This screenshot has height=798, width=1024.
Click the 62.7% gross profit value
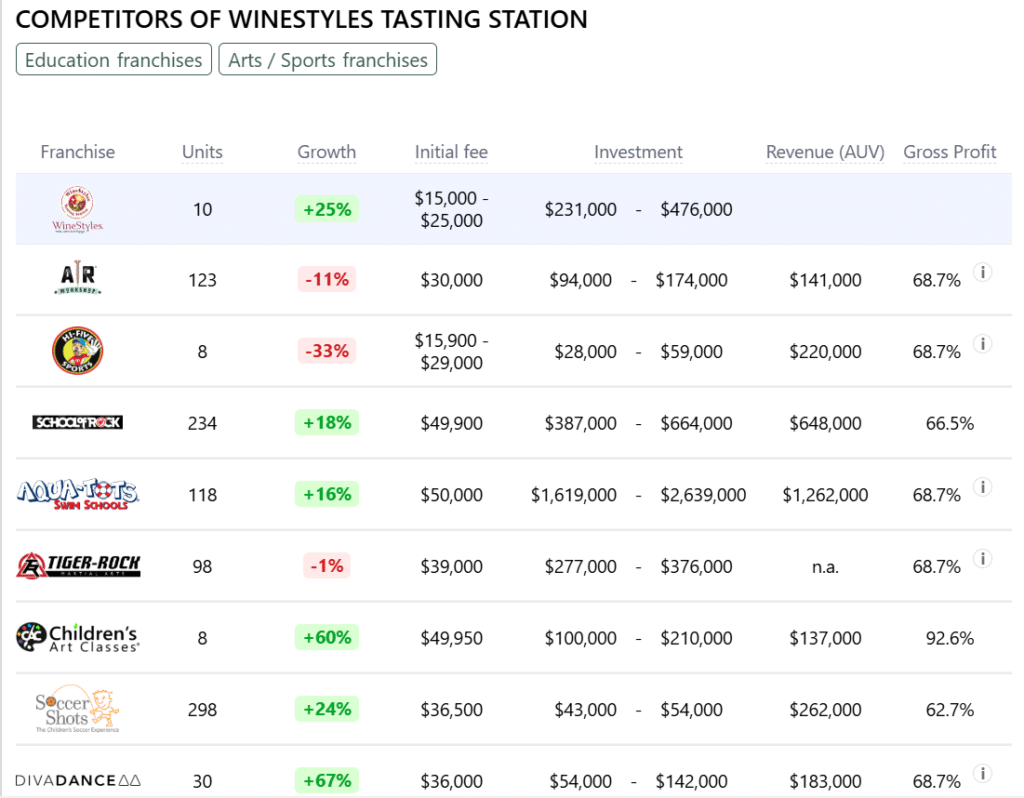click(x=950, y=710)
